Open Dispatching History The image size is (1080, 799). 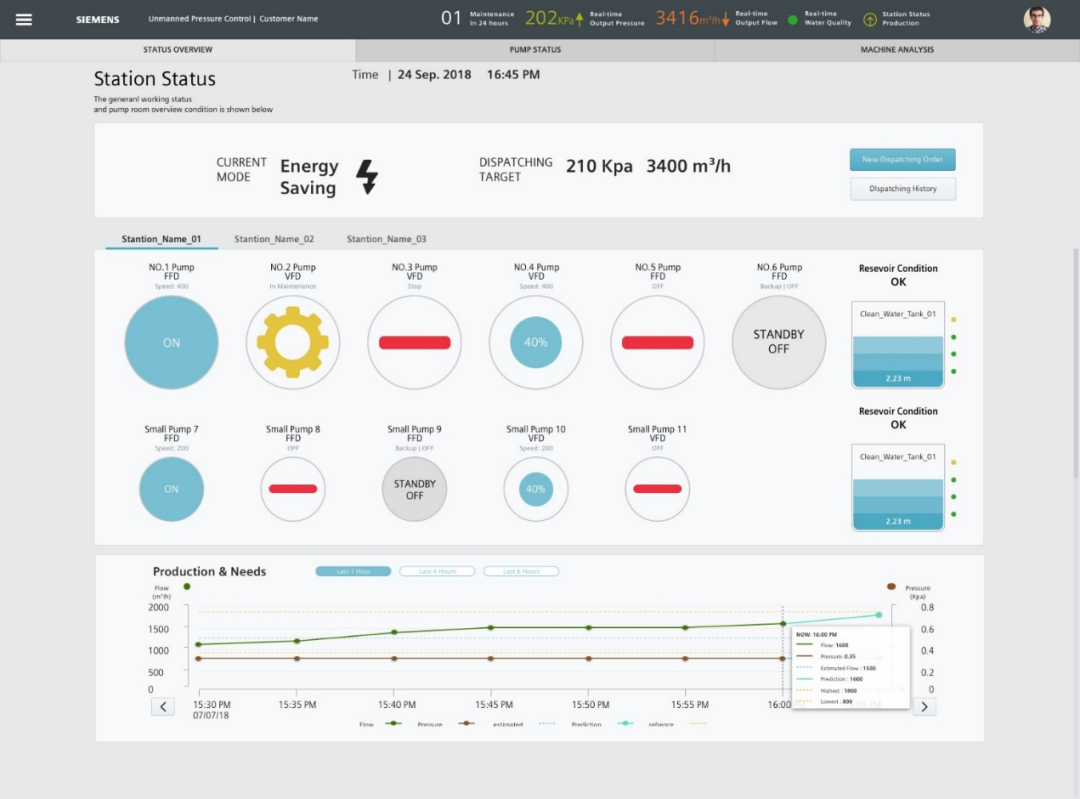click(903, 189)
